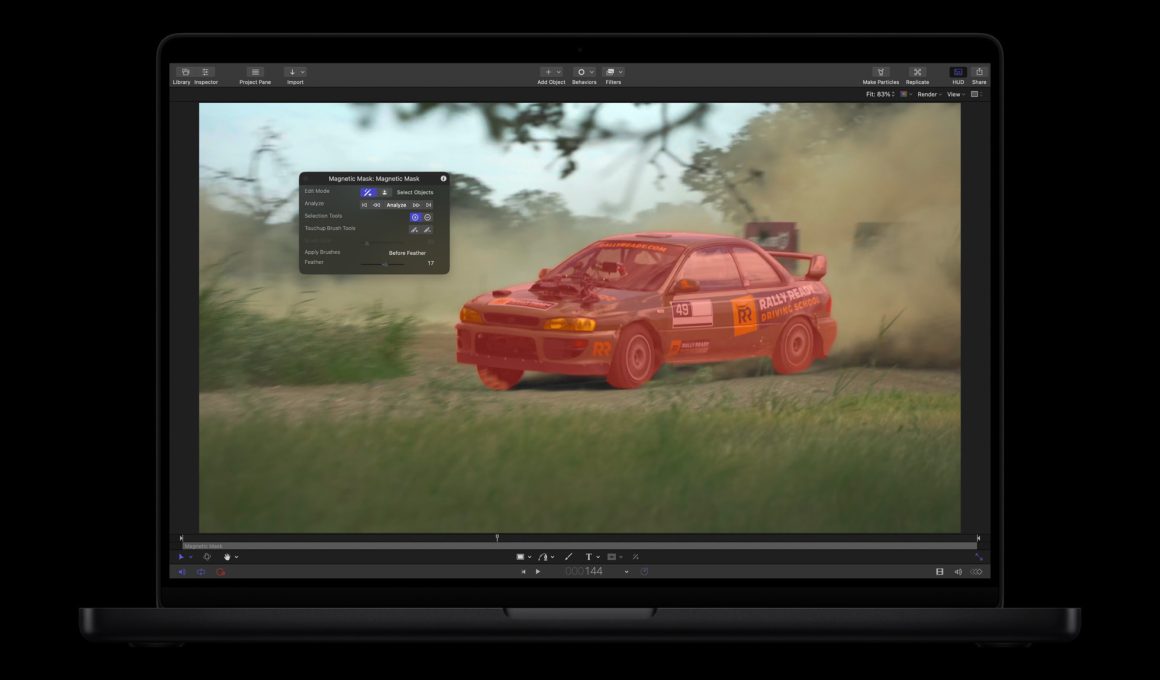Click the Make Particles icon

(880, 73)
